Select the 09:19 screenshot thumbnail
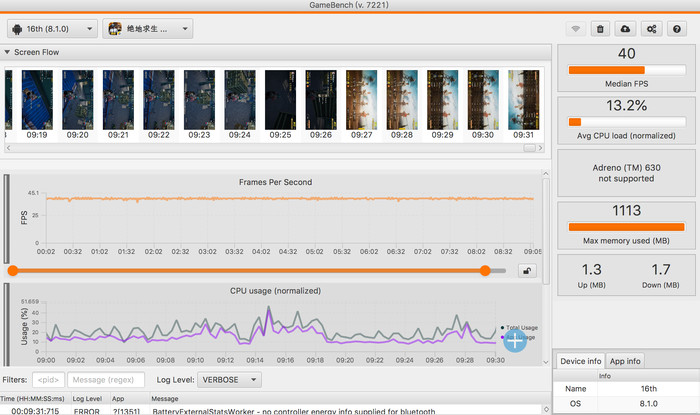 click(37, 100)
